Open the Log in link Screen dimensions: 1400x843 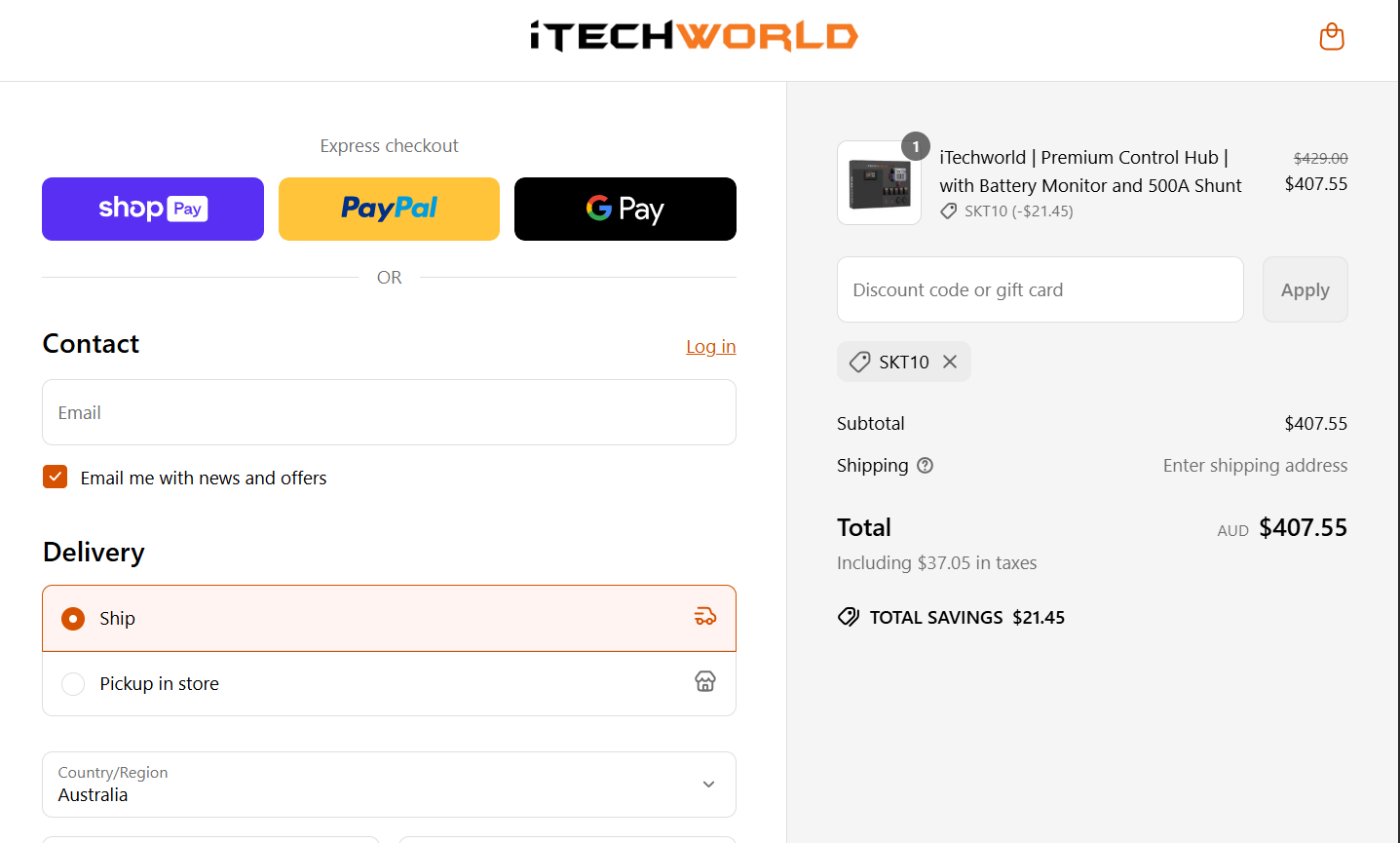710,346
